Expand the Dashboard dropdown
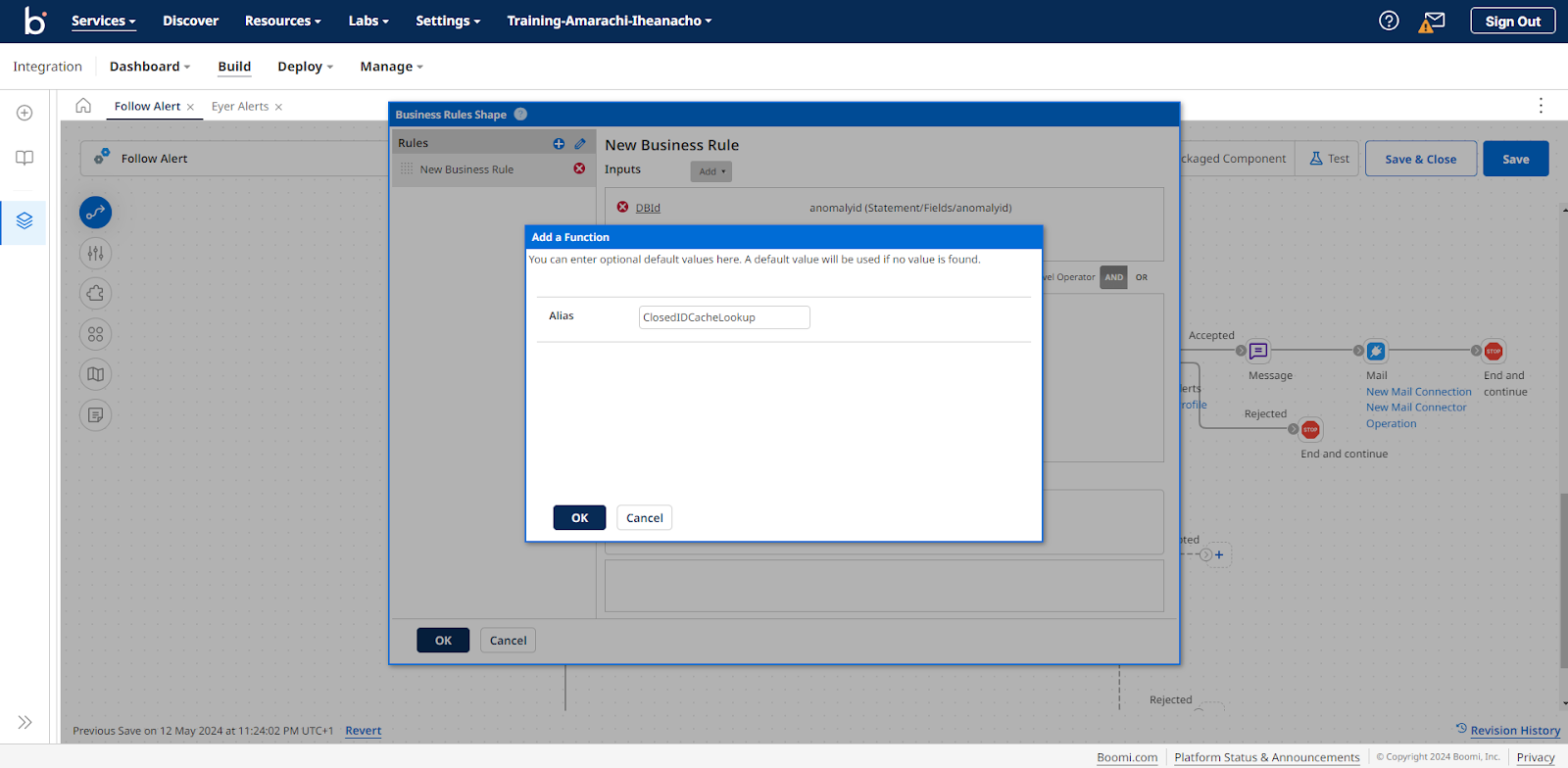 pyautogui.click(x=150, y=67)
